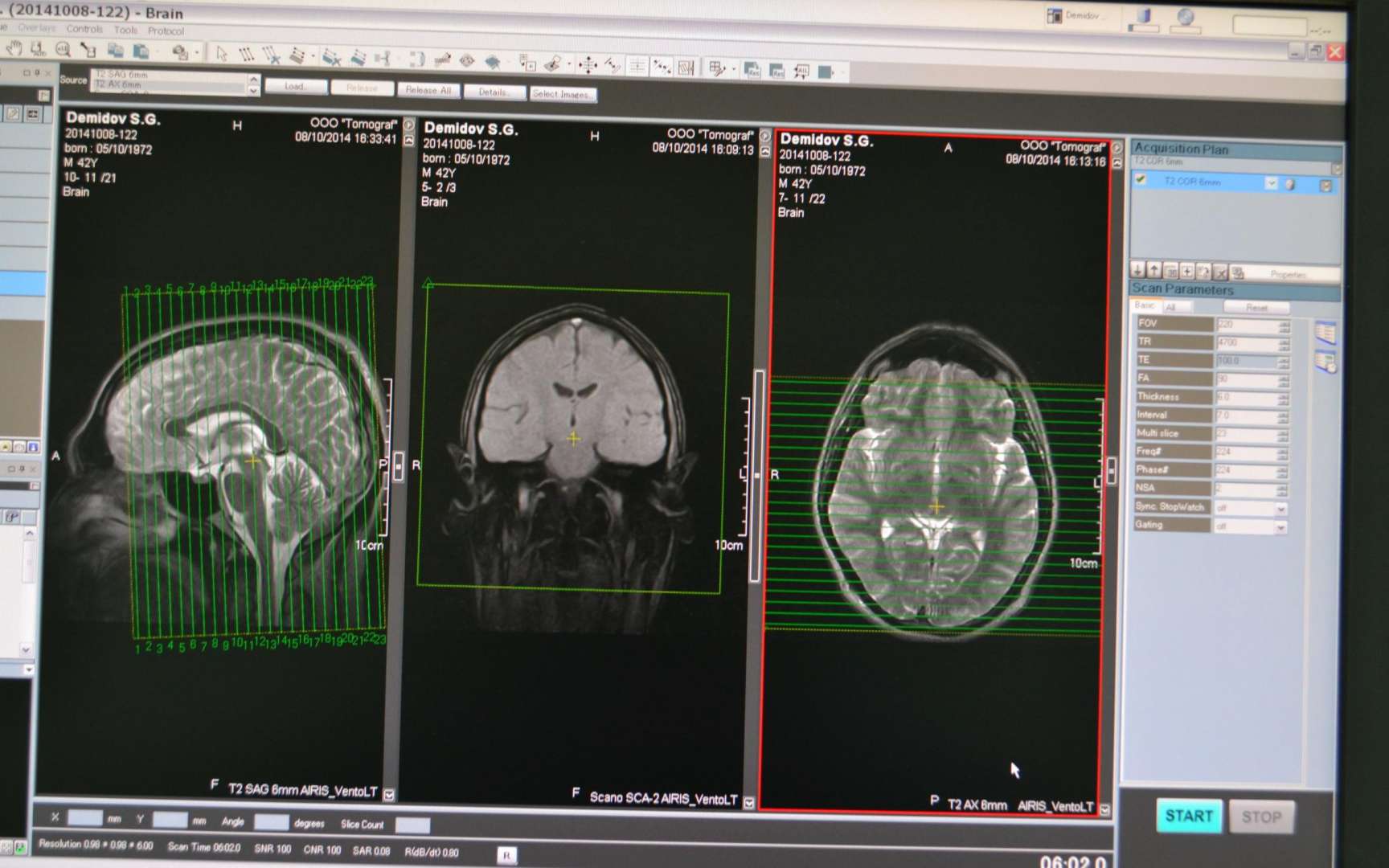Click the Details button
1389x868 pixels.
494,92
